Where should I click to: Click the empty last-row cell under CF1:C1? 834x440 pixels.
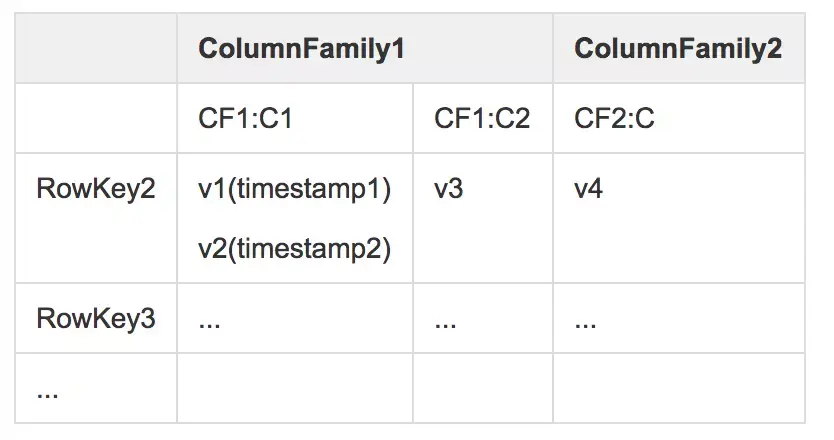tap(295, 387)
